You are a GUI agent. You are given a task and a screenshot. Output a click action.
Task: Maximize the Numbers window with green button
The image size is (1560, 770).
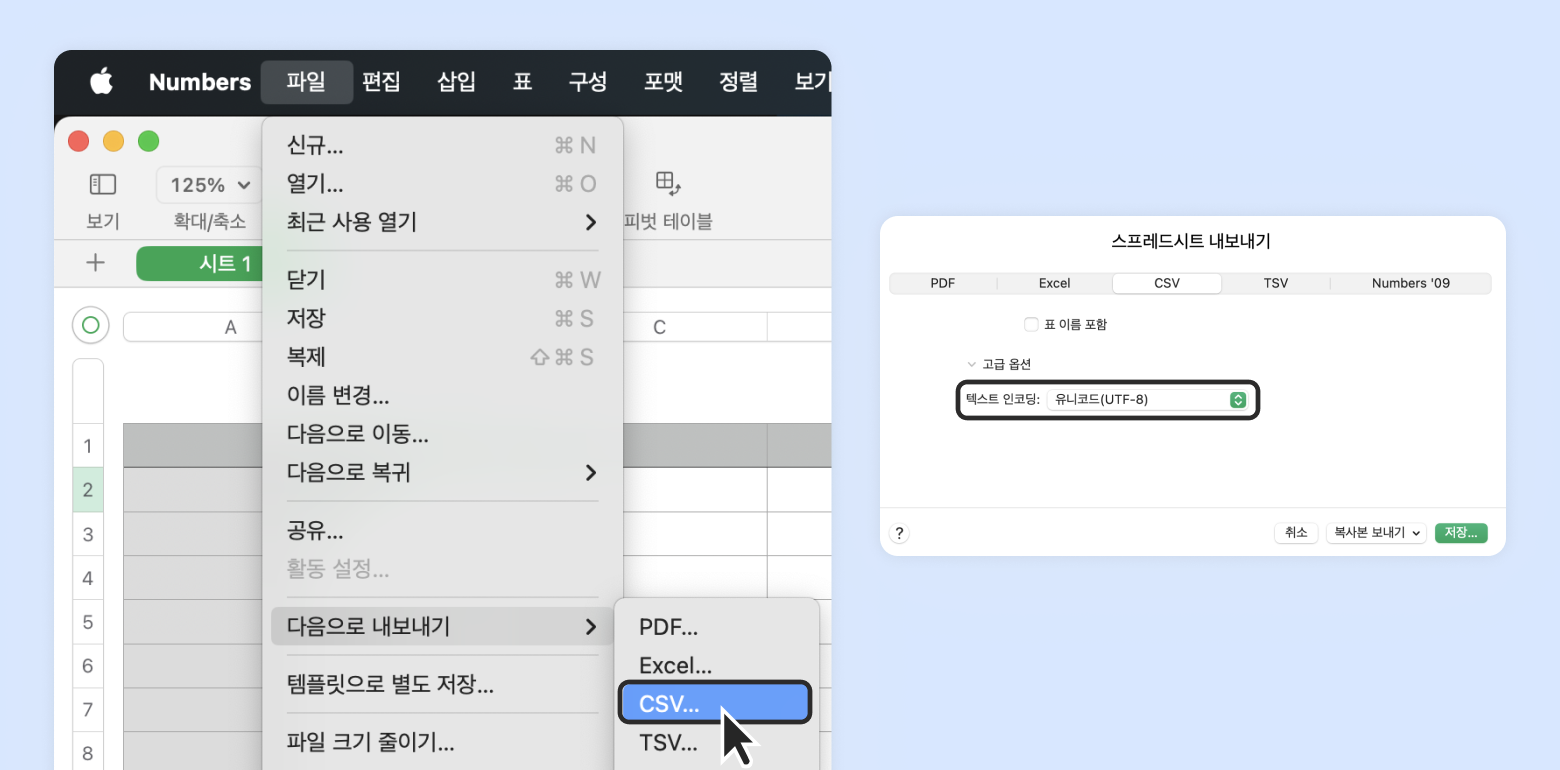point(149,142)
